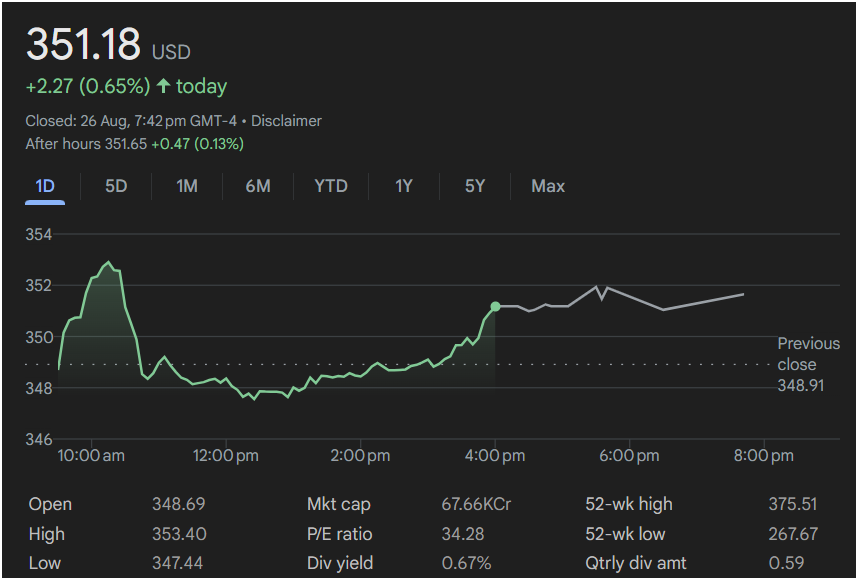Select the YTD tab

(x=331, y=186)
